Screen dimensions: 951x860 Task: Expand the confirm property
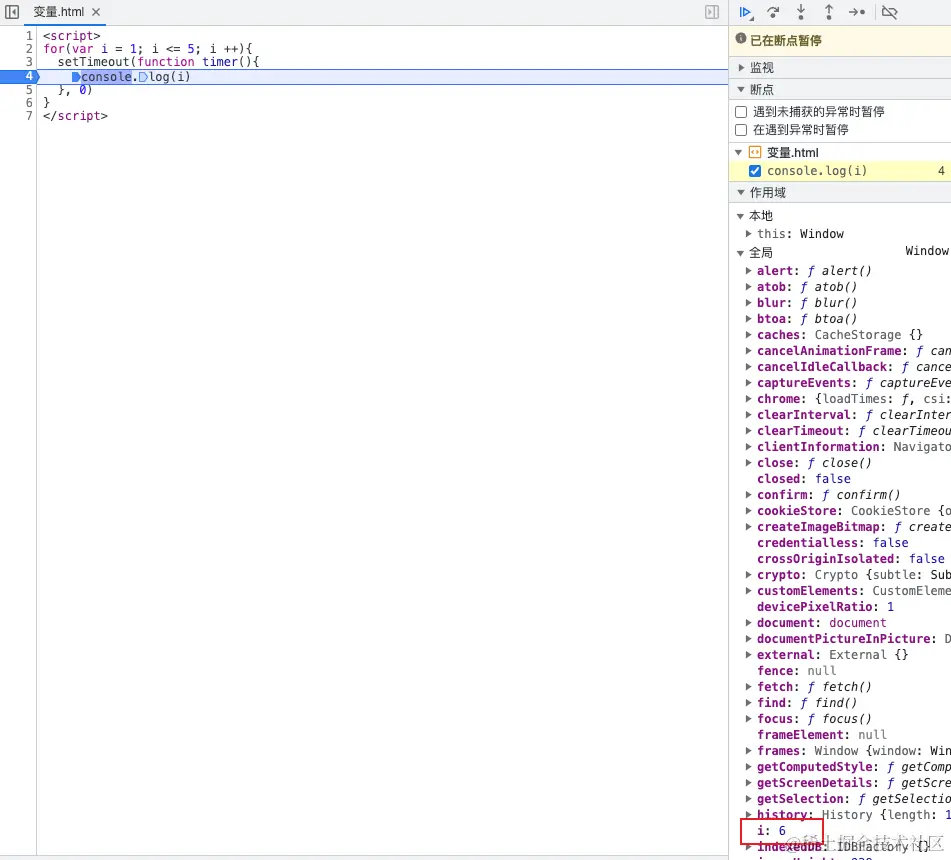[x=748, y=495]
